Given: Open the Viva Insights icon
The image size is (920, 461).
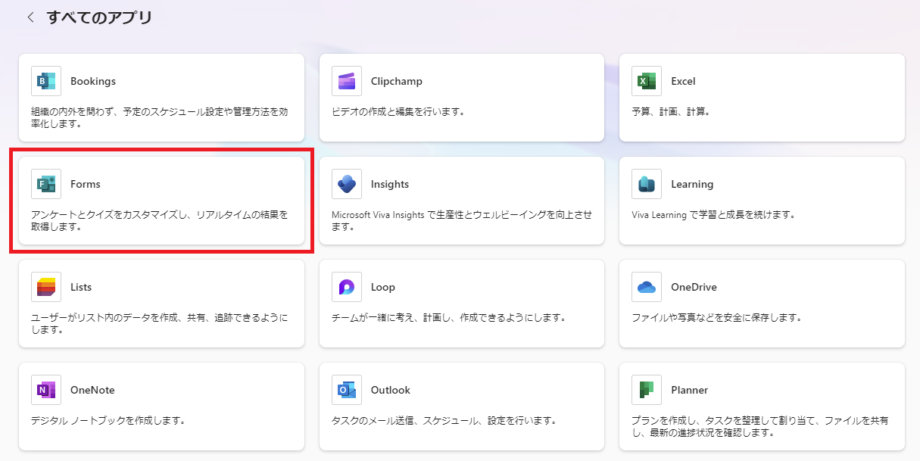Looking at the screenshot, I should pyautogui.click(x=346, y=184).
